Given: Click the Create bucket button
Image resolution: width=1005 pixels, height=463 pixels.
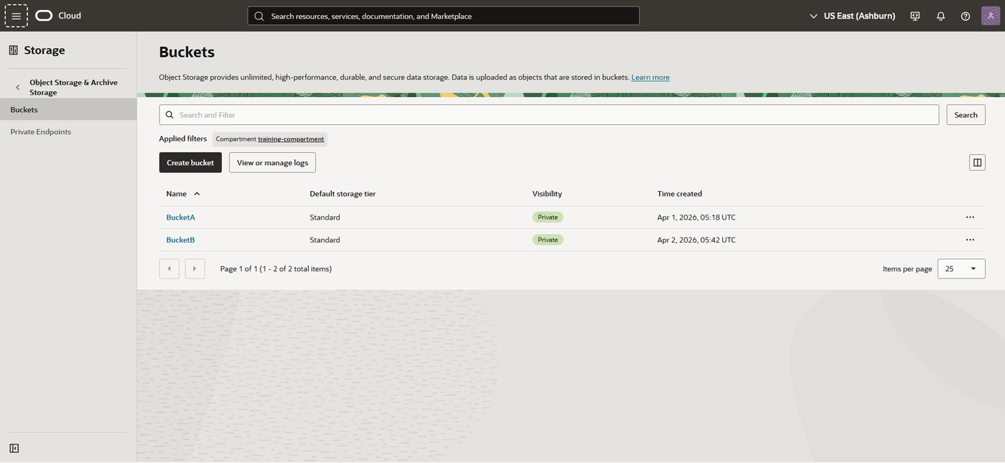Looking at the screenshot, I should (190, 163).
